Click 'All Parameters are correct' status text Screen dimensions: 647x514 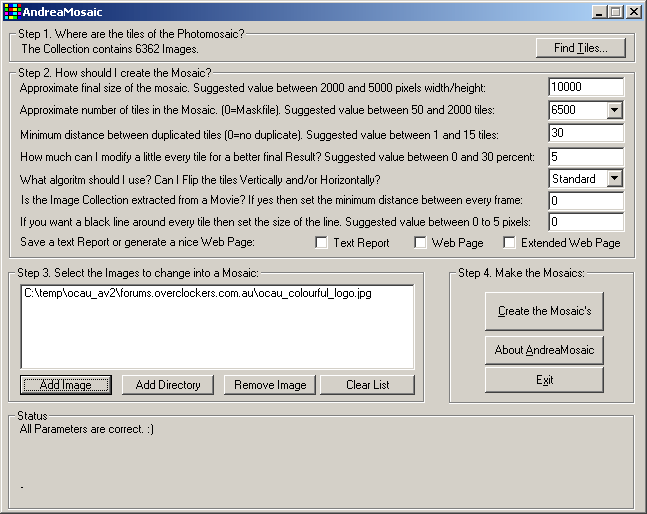tap(87, 429)
